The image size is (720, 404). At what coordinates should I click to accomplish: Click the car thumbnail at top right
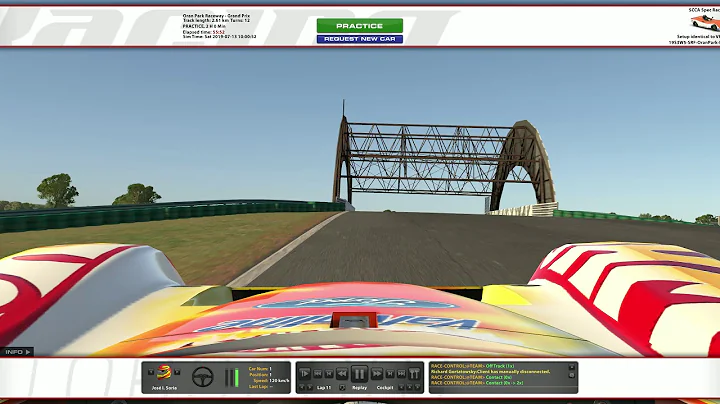[x=706, y=22]
